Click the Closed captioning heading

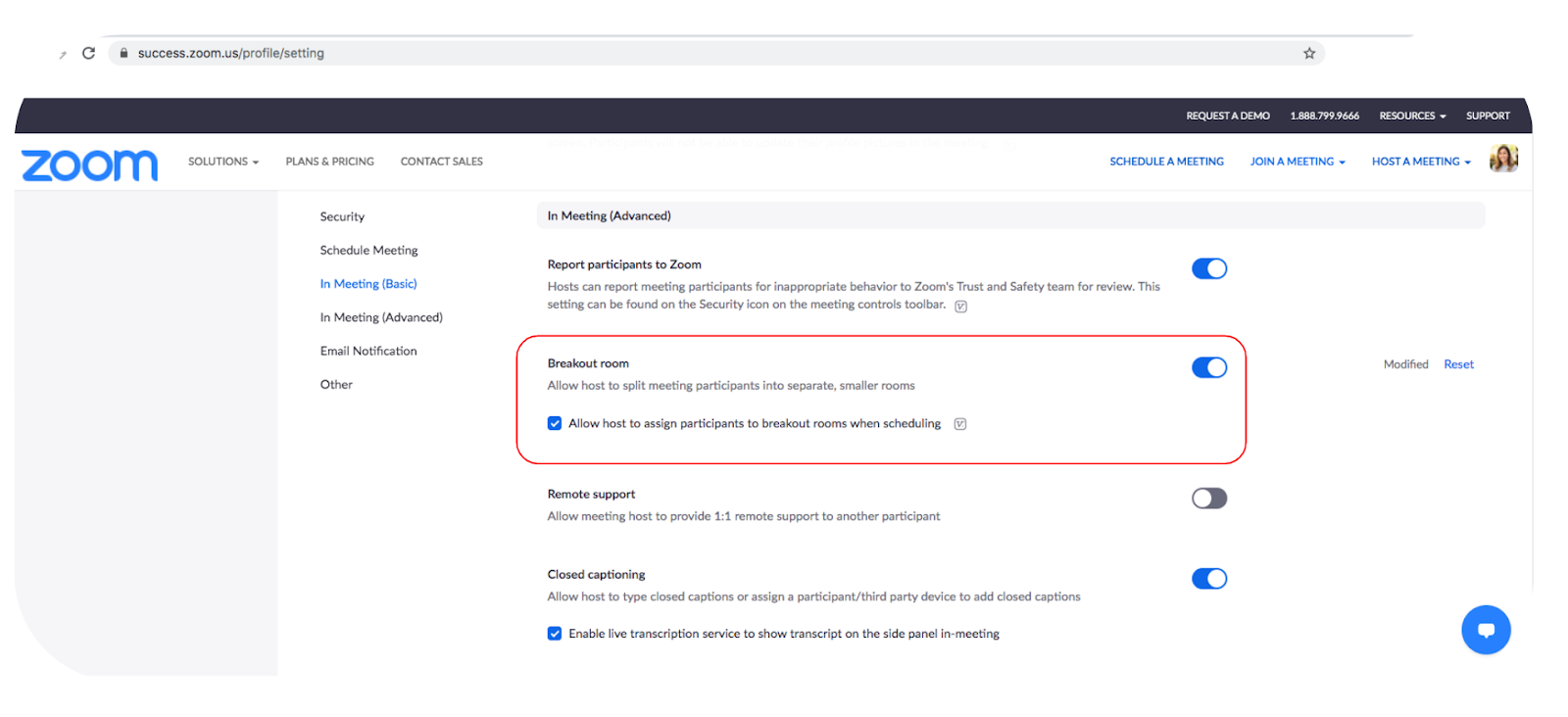596,575
